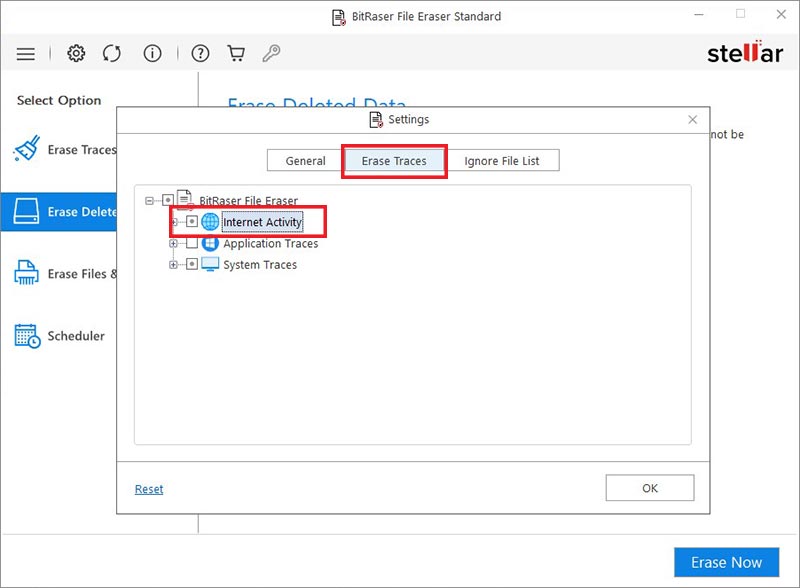
Task: Click the Application Traces Windows icon
Action: coord(210,243)
